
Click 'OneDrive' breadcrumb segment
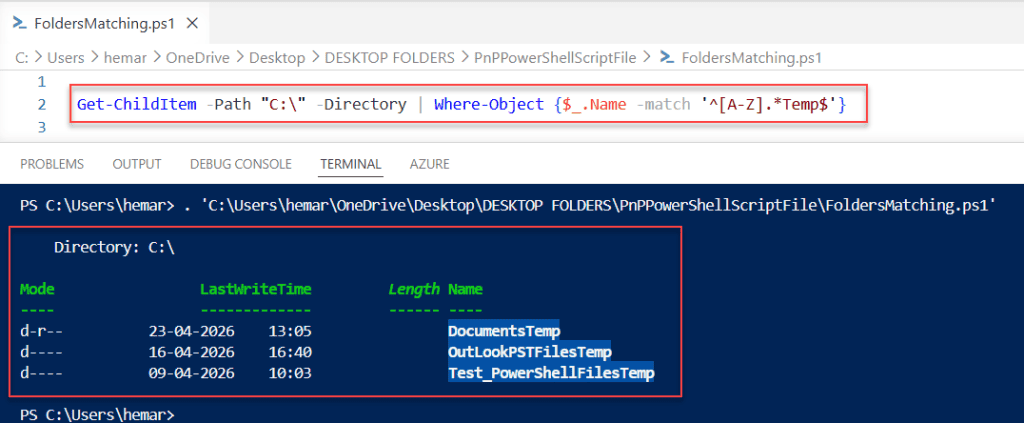pyautogui.click(x=198, y=57)
